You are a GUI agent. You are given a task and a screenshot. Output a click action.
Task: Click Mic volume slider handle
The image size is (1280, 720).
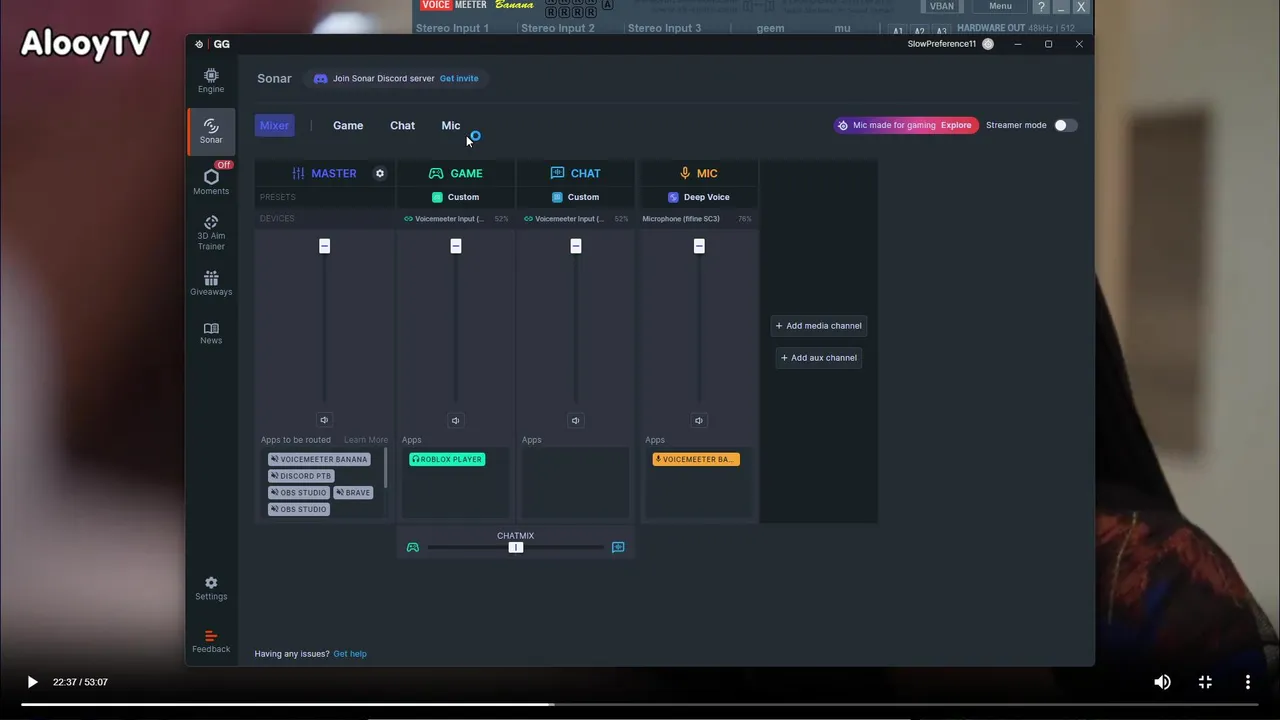tap(699, 246)
